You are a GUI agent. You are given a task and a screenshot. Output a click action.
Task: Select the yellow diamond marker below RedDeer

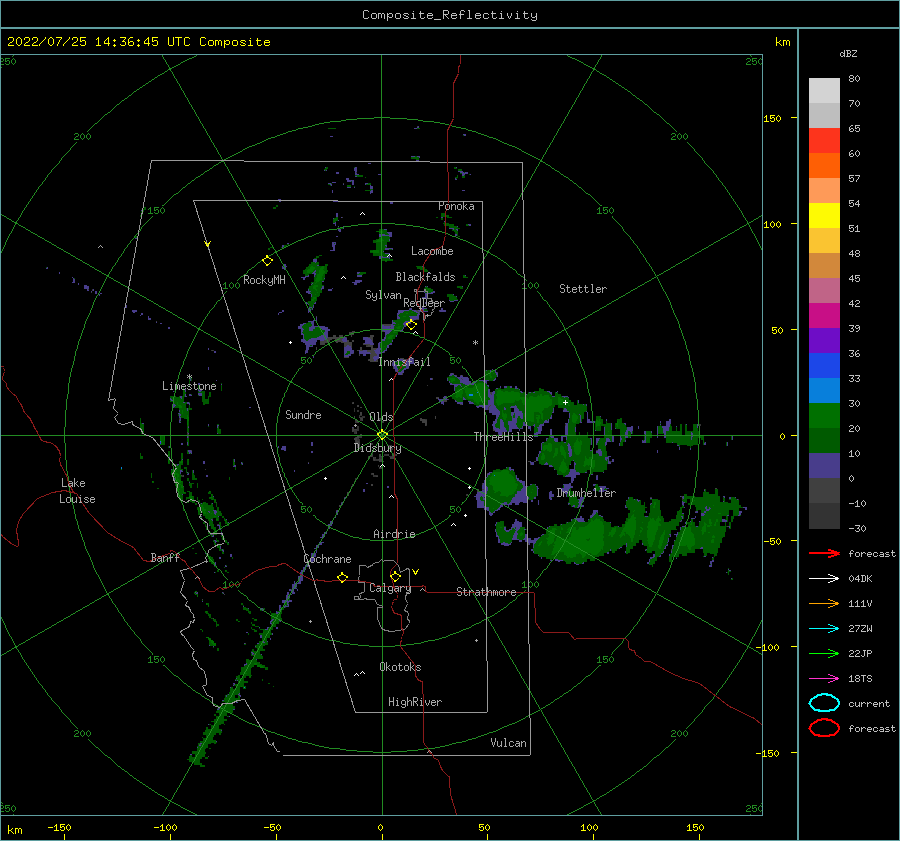click(412, 325)
